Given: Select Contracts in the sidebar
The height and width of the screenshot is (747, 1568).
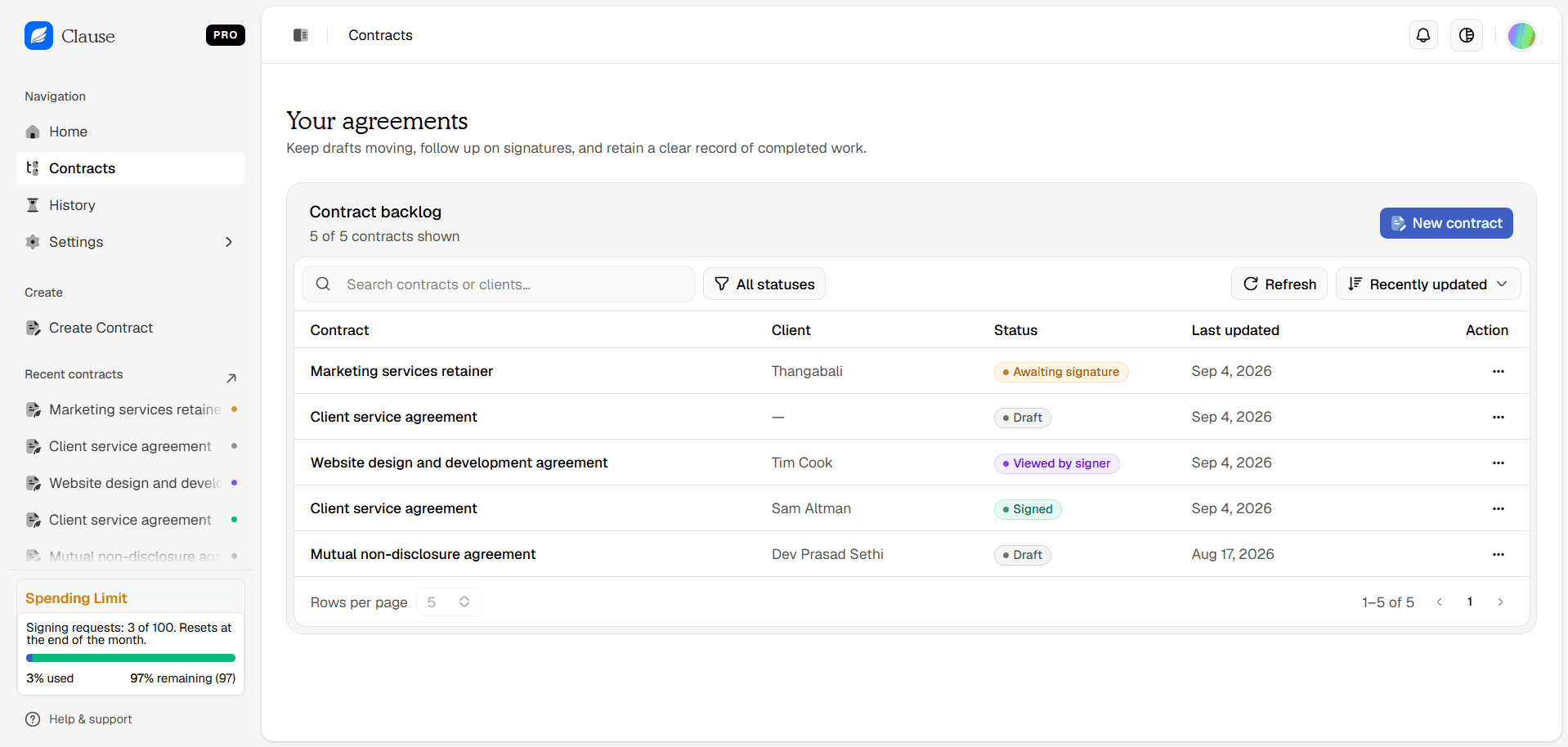Looking at the screenshot, I should click(x=131, y=168).
